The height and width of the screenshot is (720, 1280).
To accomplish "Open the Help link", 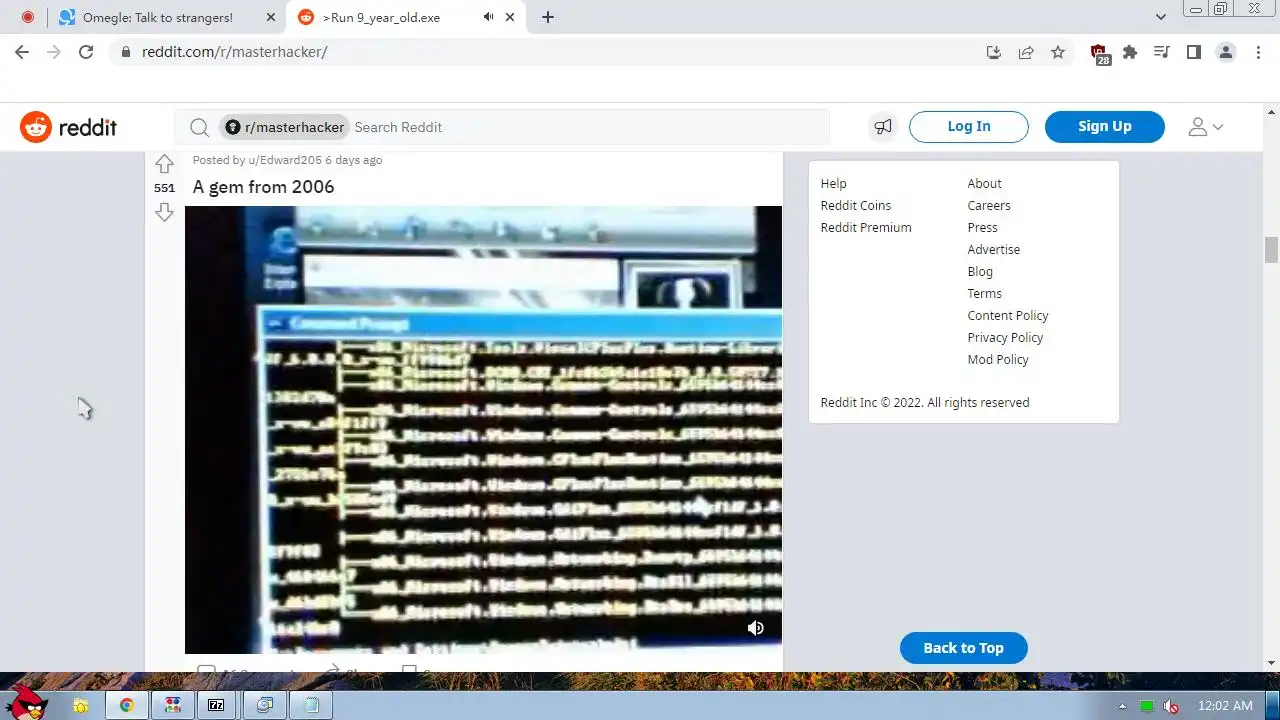I will 833,183.
